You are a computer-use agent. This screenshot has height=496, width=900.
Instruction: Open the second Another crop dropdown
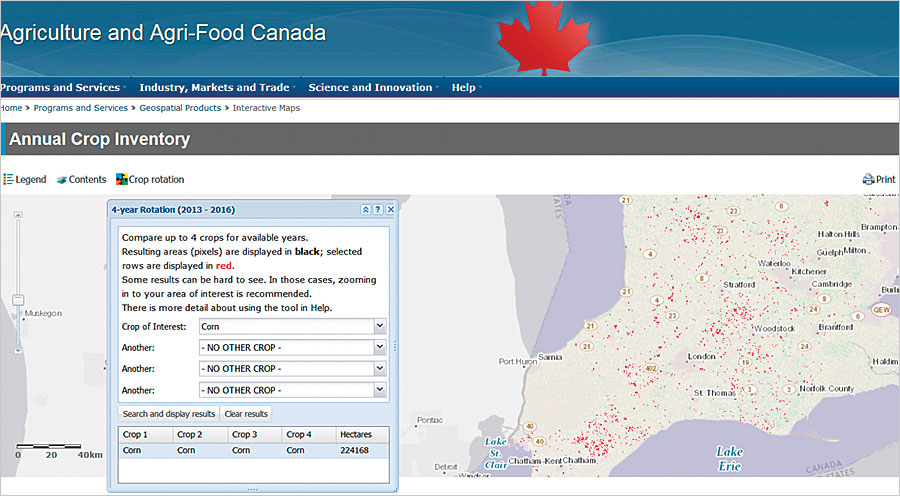(x=379, y=369)
